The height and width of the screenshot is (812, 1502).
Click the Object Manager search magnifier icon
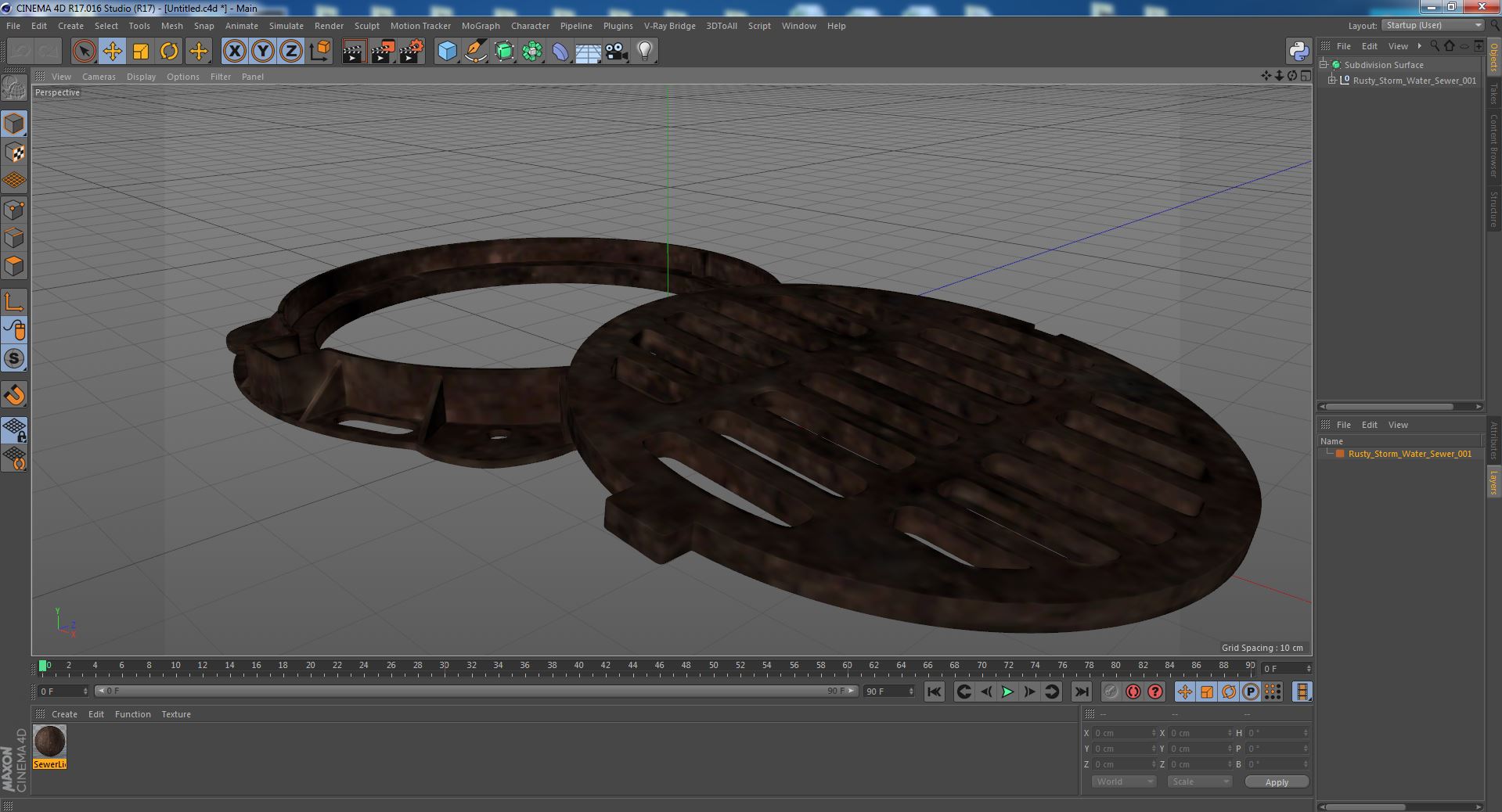point(1435,46)
